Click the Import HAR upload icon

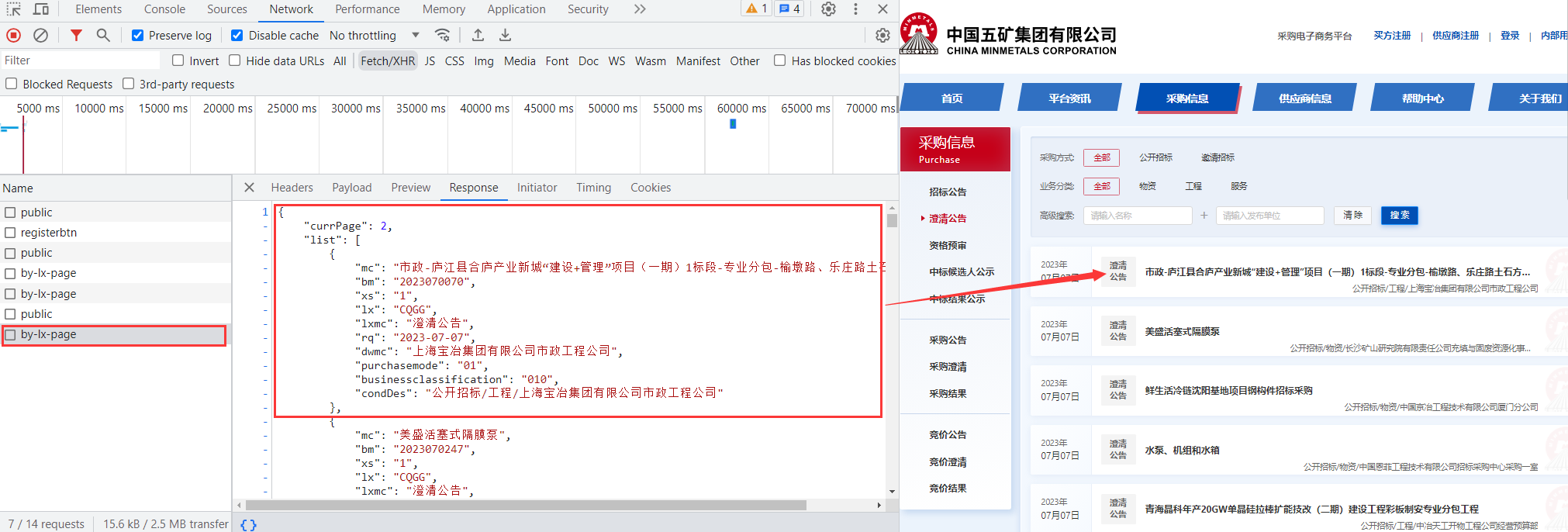[x=478, y=35]
